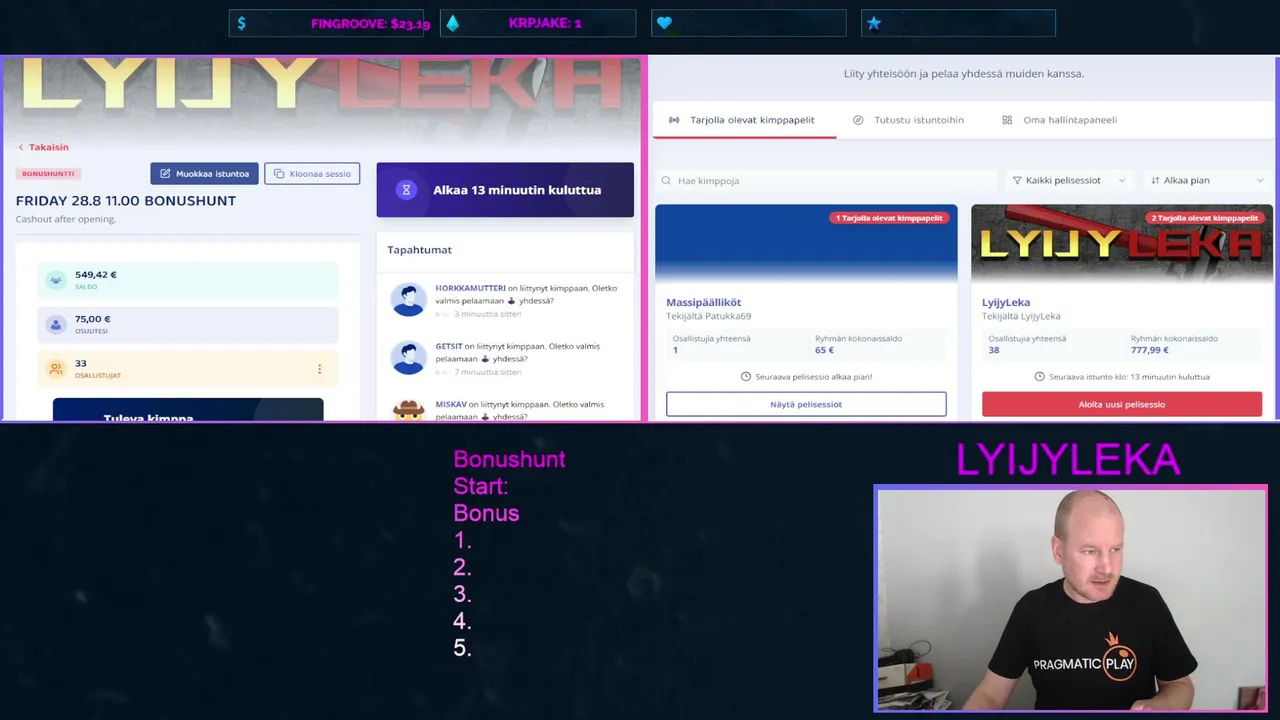Click the saldo icon beside 549,42 €

coord(56,280)
